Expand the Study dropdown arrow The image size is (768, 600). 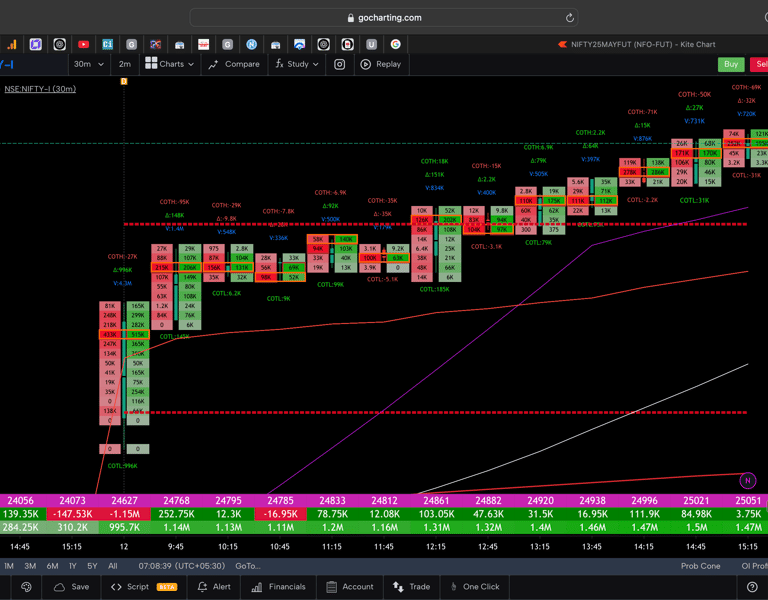(315, 64)
